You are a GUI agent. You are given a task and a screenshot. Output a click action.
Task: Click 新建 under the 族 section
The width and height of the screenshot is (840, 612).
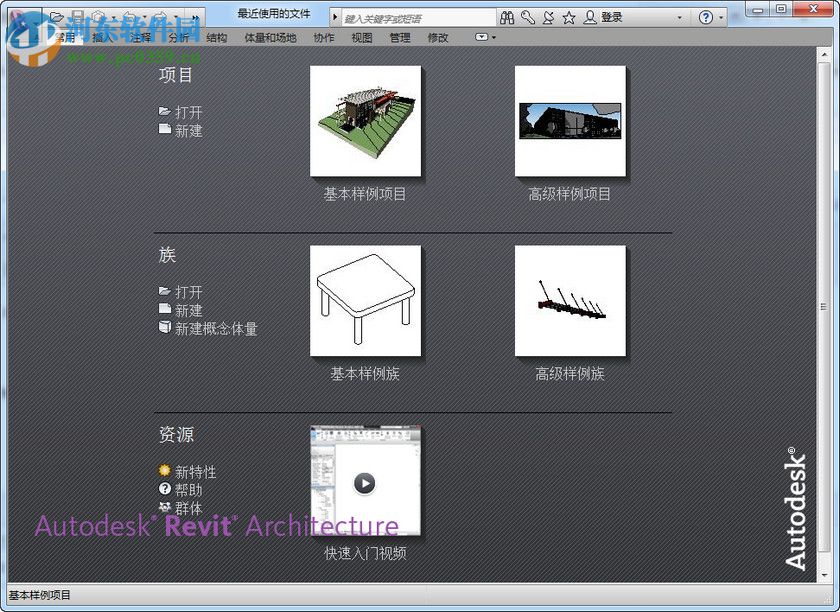[188, 310]
